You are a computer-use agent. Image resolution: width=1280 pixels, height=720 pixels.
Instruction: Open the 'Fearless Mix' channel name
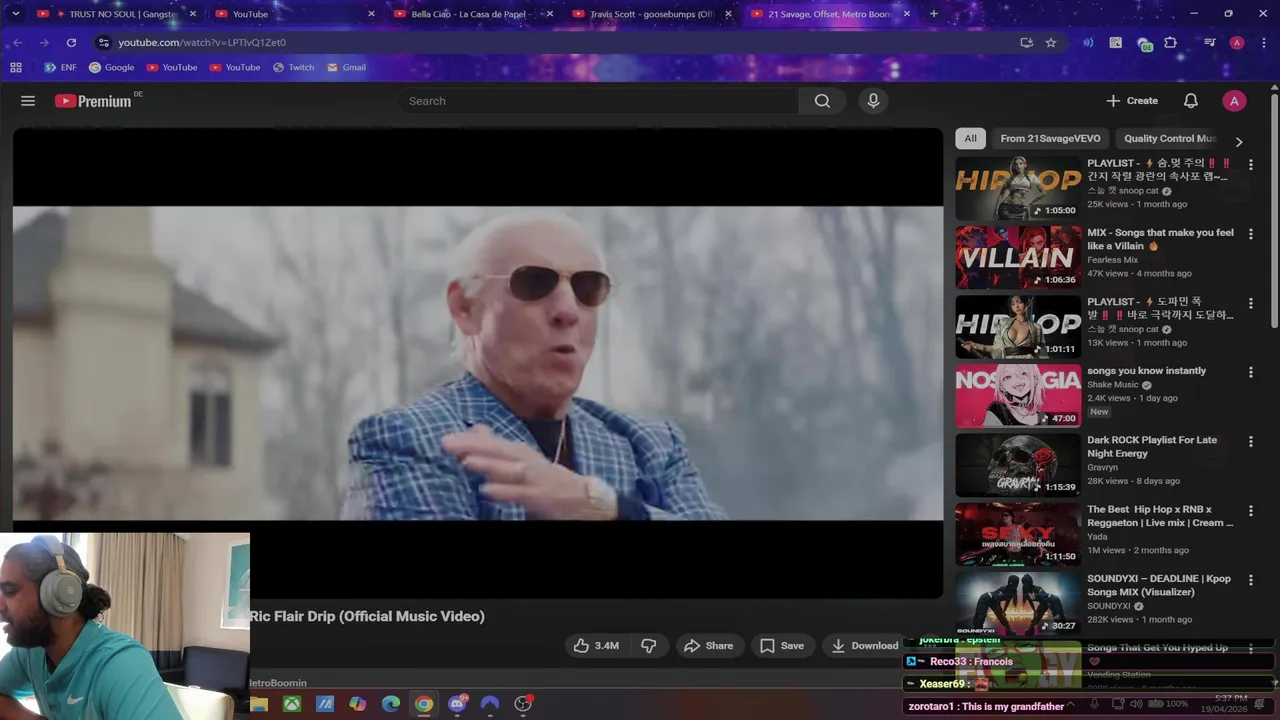1113,260
